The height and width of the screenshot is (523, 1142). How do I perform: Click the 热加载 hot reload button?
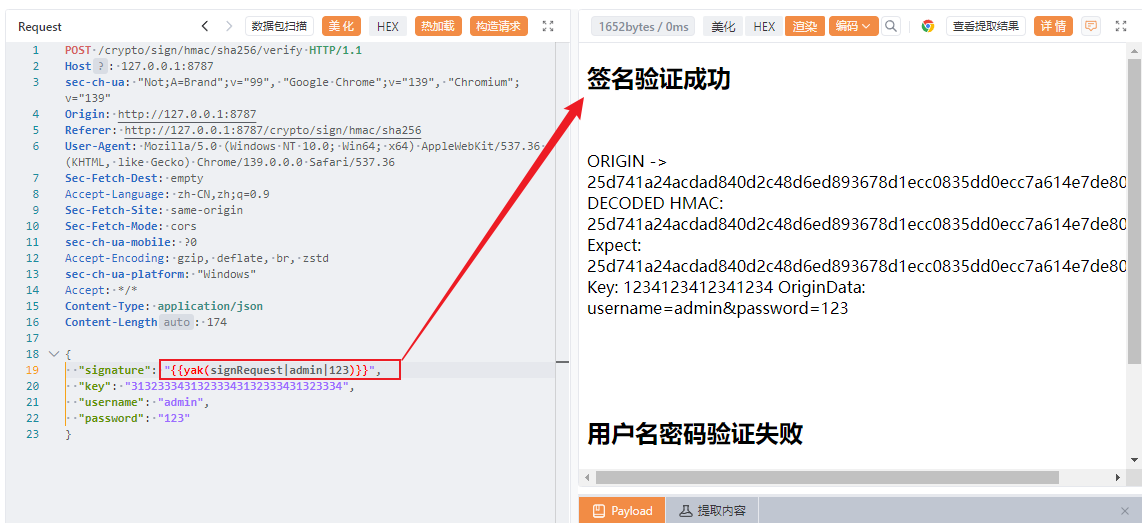(x=438, y=26)
